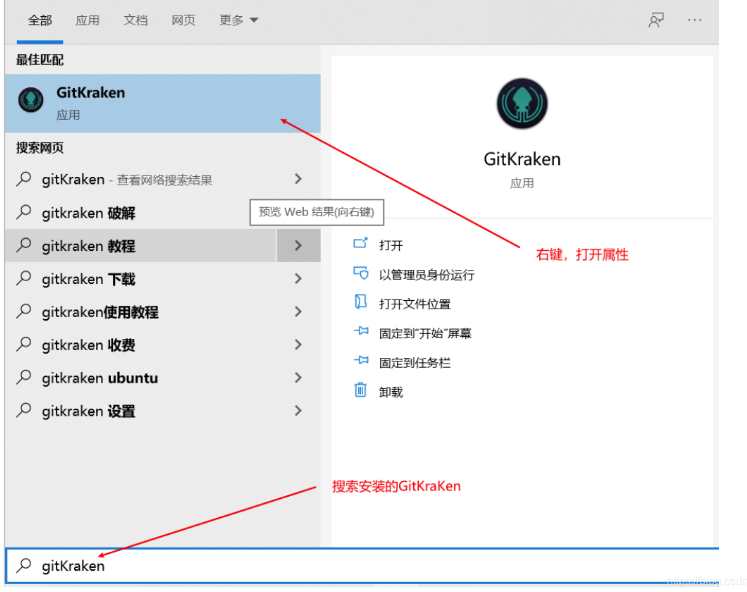This screenshot has height=592, width=747.
Task: Click the uninstall trash icon
Action: [x=361, y=390]
